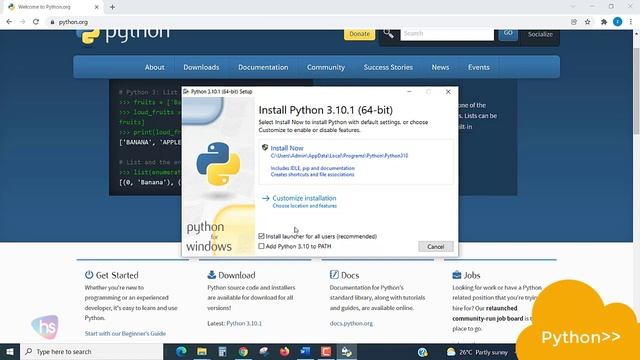Open Chrome extensions puzzle icon
This screenshot has height=360, width=640.
pos(604,22)
